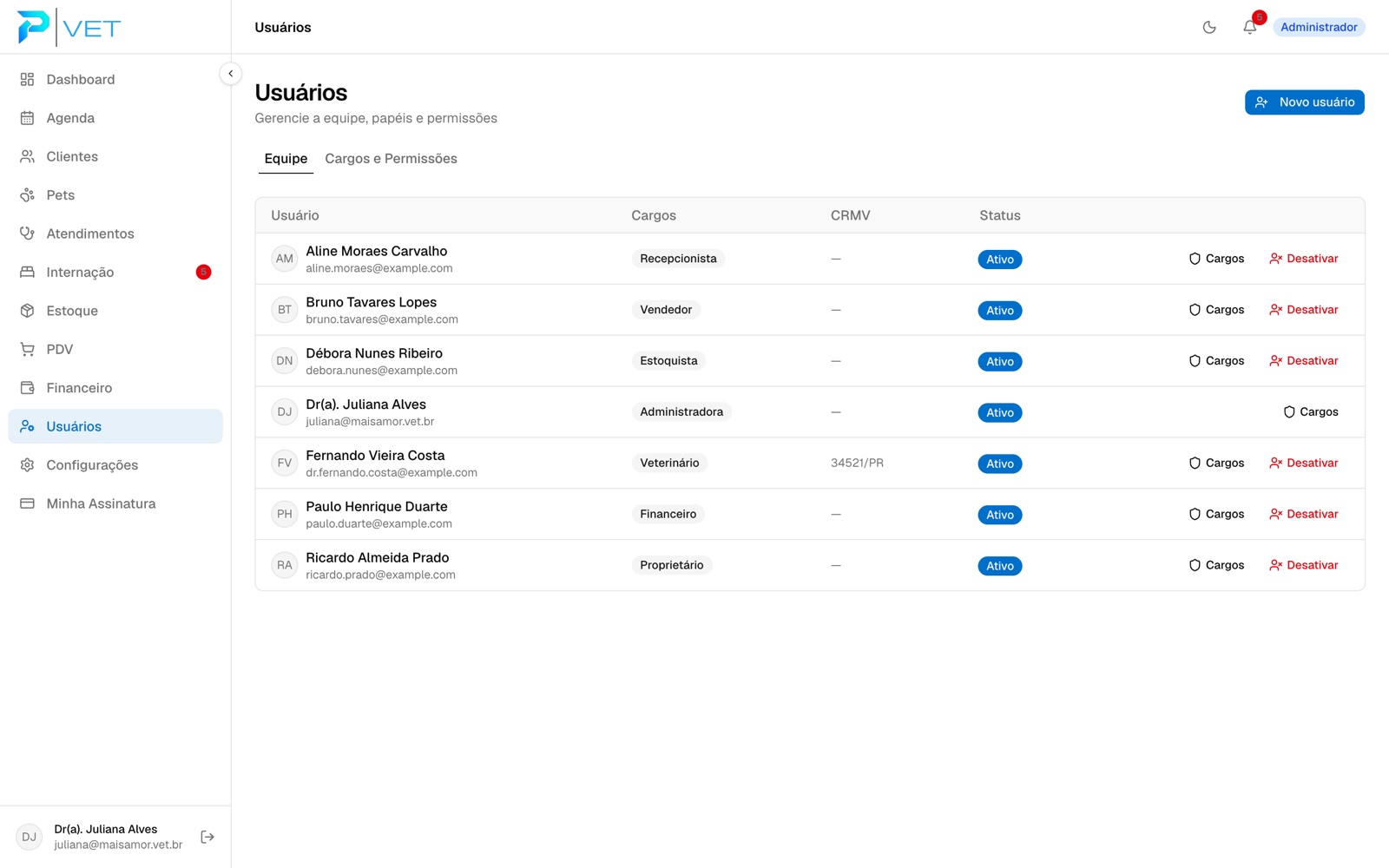Switch to Cargos e Permissões tab

(391, 159)
